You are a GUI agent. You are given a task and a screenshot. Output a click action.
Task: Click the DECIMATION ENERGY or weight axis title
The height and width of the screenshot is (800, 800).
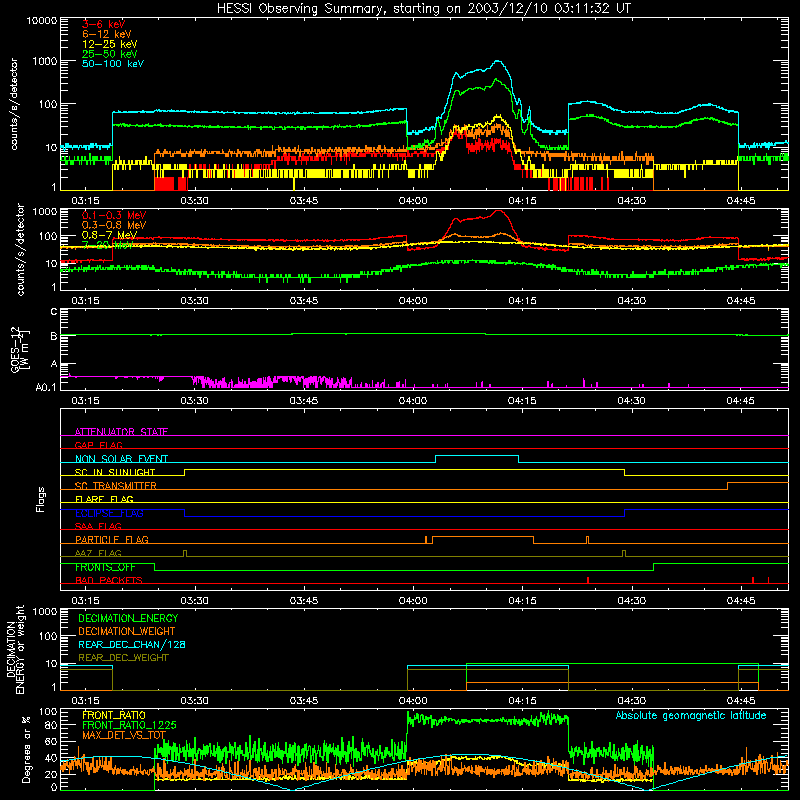tap(15, 649)
